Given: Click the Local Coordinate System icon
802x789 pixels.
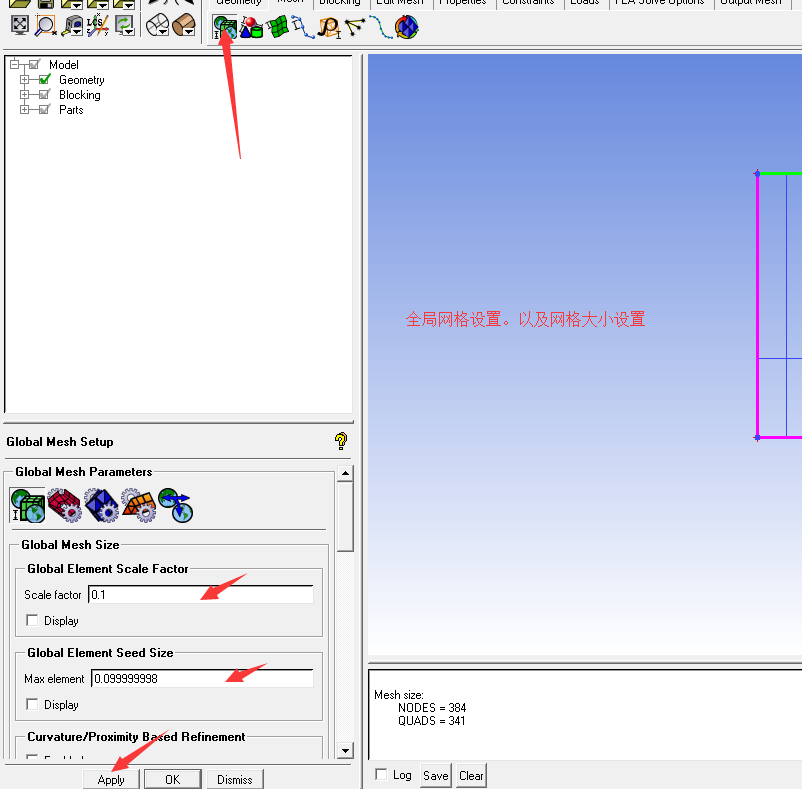Looking at the screenshot, I should (97, 26).
